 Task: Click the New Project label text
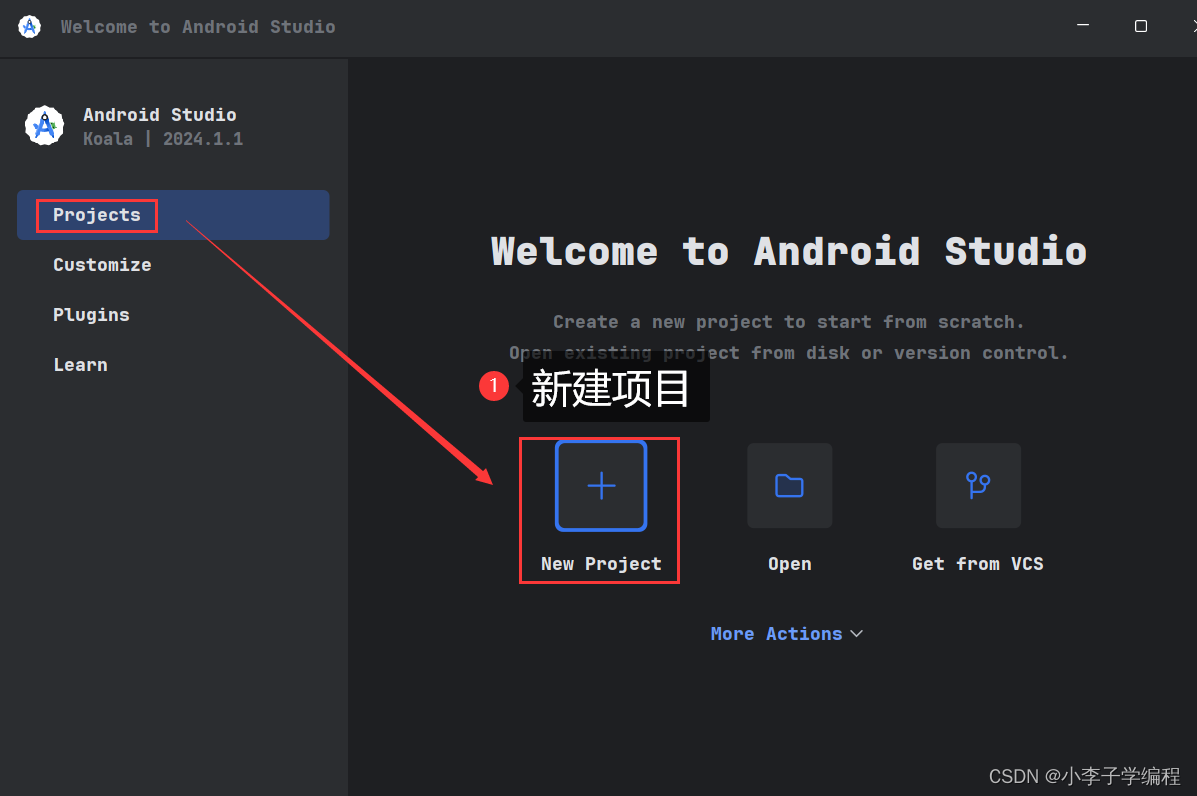tap(600, 563)
